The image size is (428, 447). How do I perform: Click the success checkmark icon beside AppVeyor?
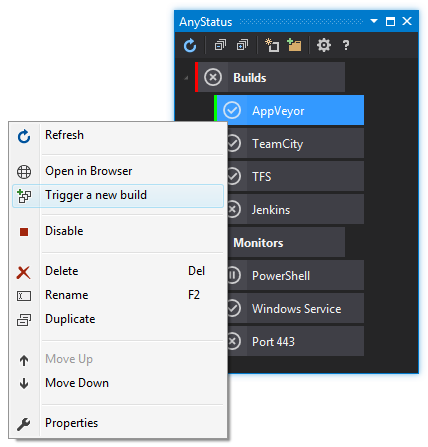click(232, 110)
